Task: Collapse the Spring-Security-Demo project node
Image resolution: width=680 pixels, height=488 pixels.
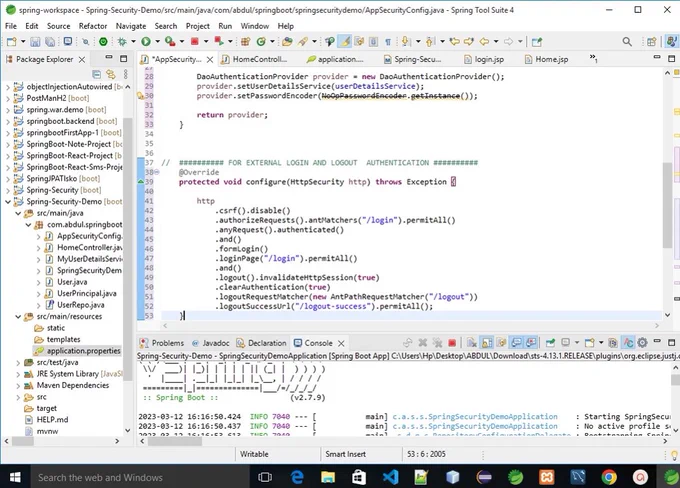Action: tap(8, 202)
